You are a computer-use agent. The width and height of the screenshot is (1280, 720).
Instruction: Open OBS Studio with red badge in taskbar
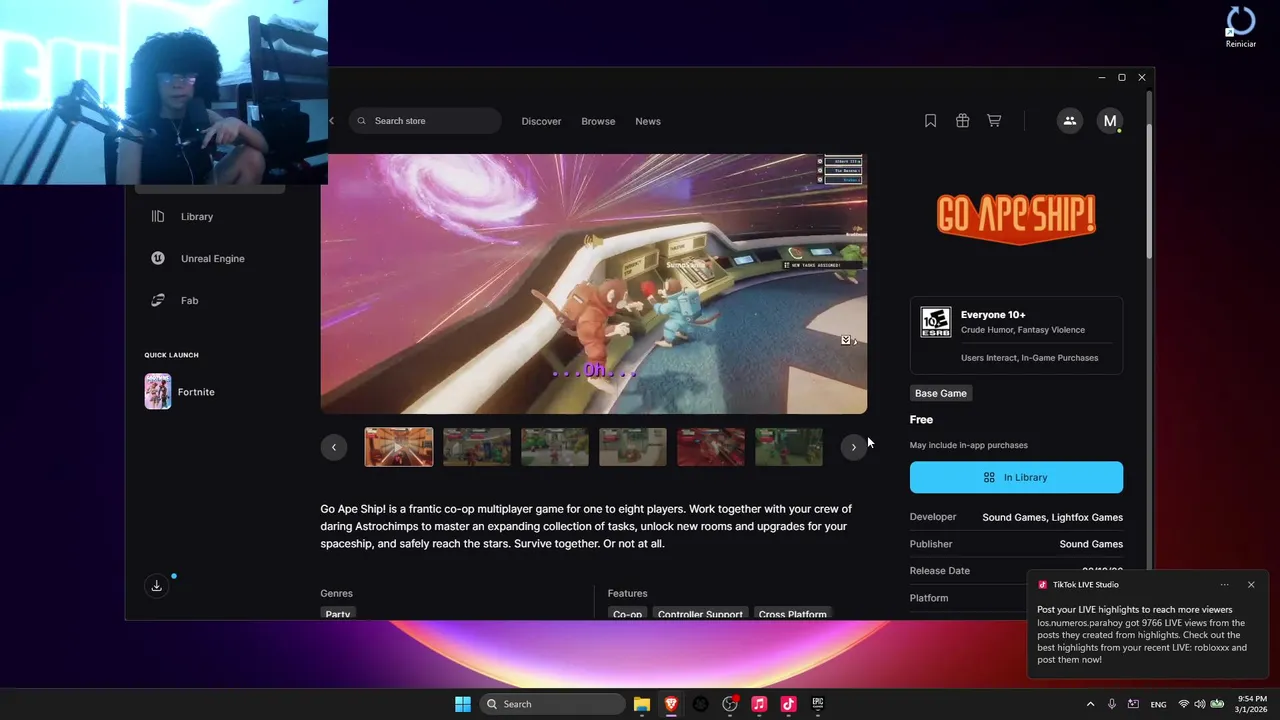(730, 704)
